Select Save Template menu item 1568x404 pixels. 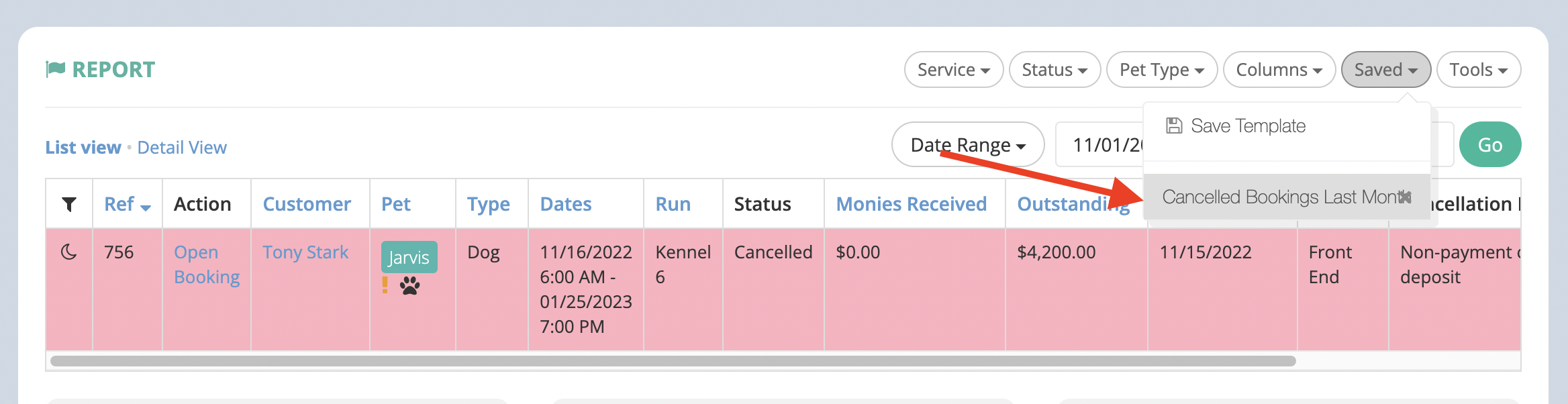click(x=1287, y=126)
